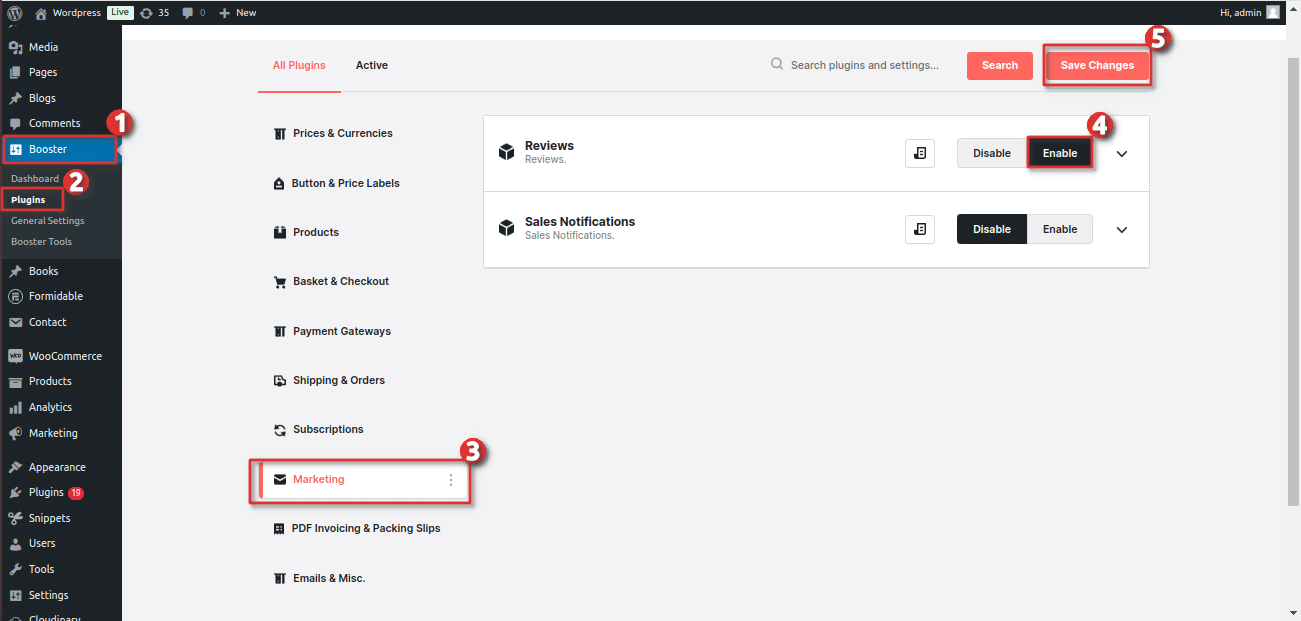Click the search plugins input field
This screenshot has height=621, width=1301.
coord(864,65)
